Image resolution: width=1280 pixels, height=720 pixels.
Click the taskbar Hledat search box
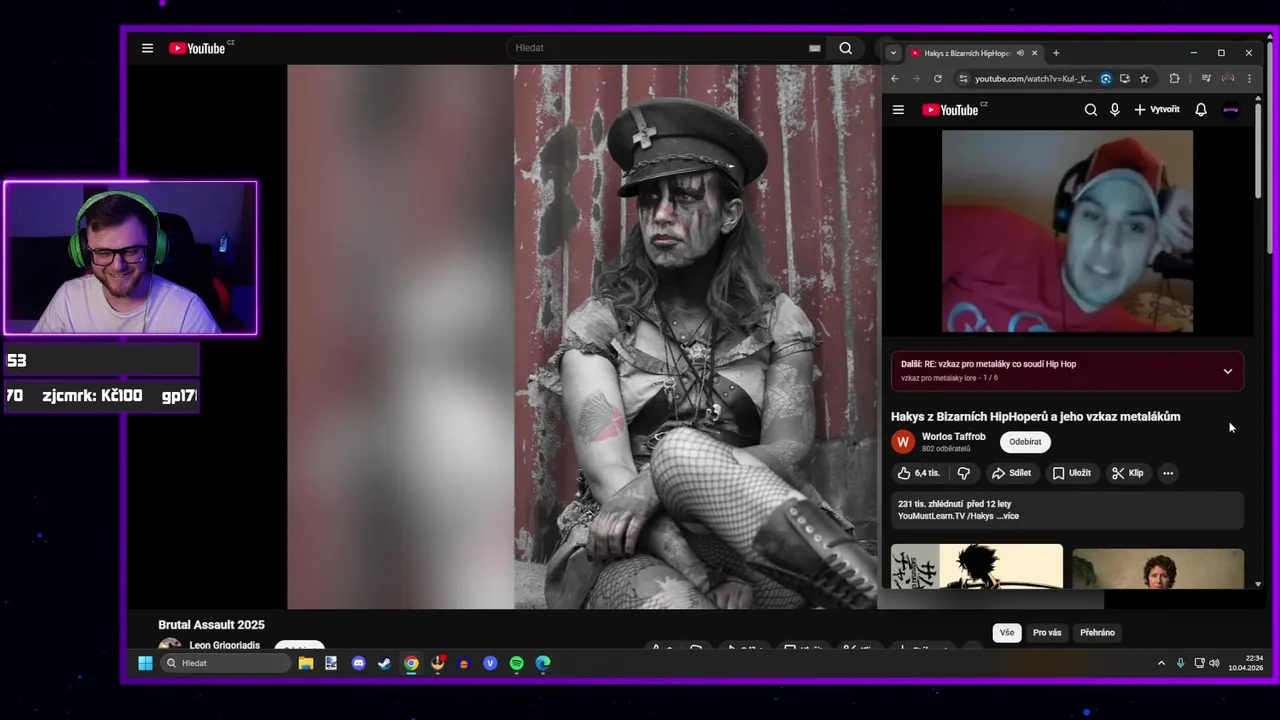[227, 663]
